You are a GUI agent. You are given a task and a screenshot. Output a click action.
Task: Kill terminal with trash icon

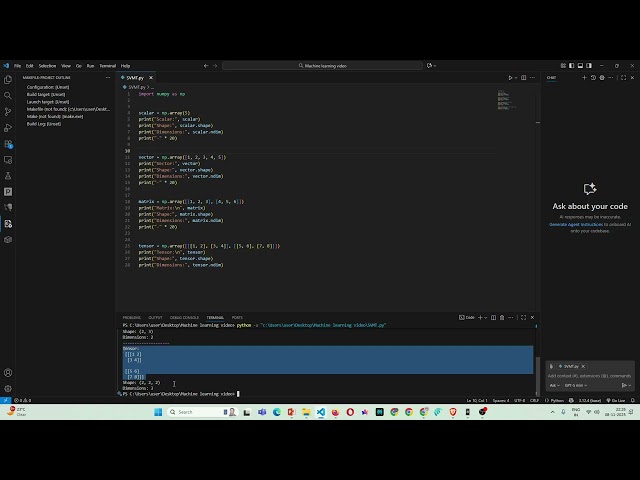pyautogui.click(x=502, y=318)
